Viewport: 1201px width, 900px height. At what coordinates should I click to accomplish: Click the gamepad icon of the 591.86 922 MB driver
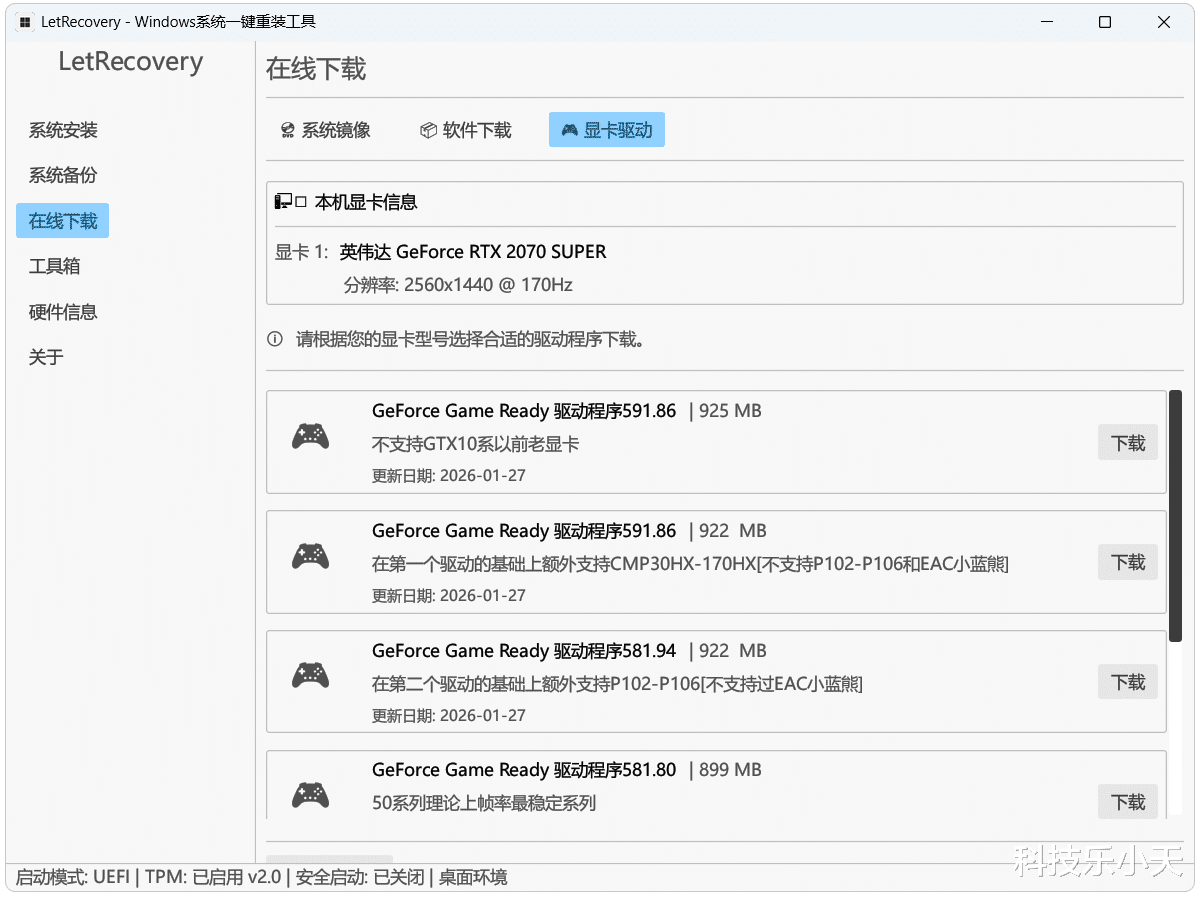point(311,556)
